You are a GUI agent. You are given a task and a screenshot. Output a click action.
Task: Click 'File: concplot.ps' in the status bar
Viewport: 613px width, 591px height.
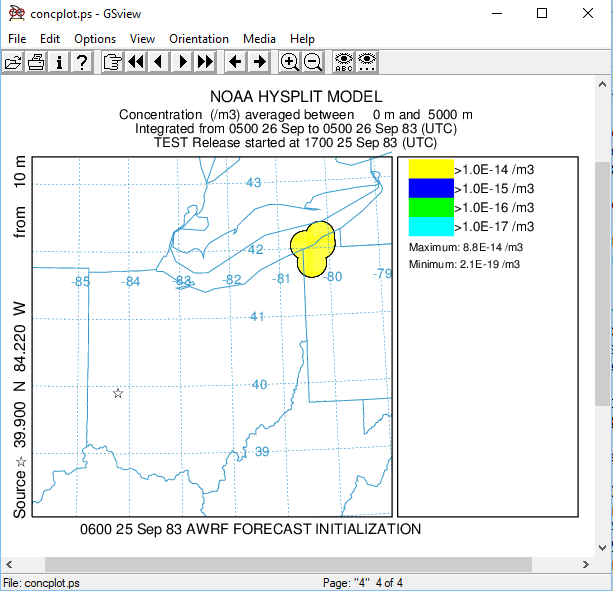[41, 583]
